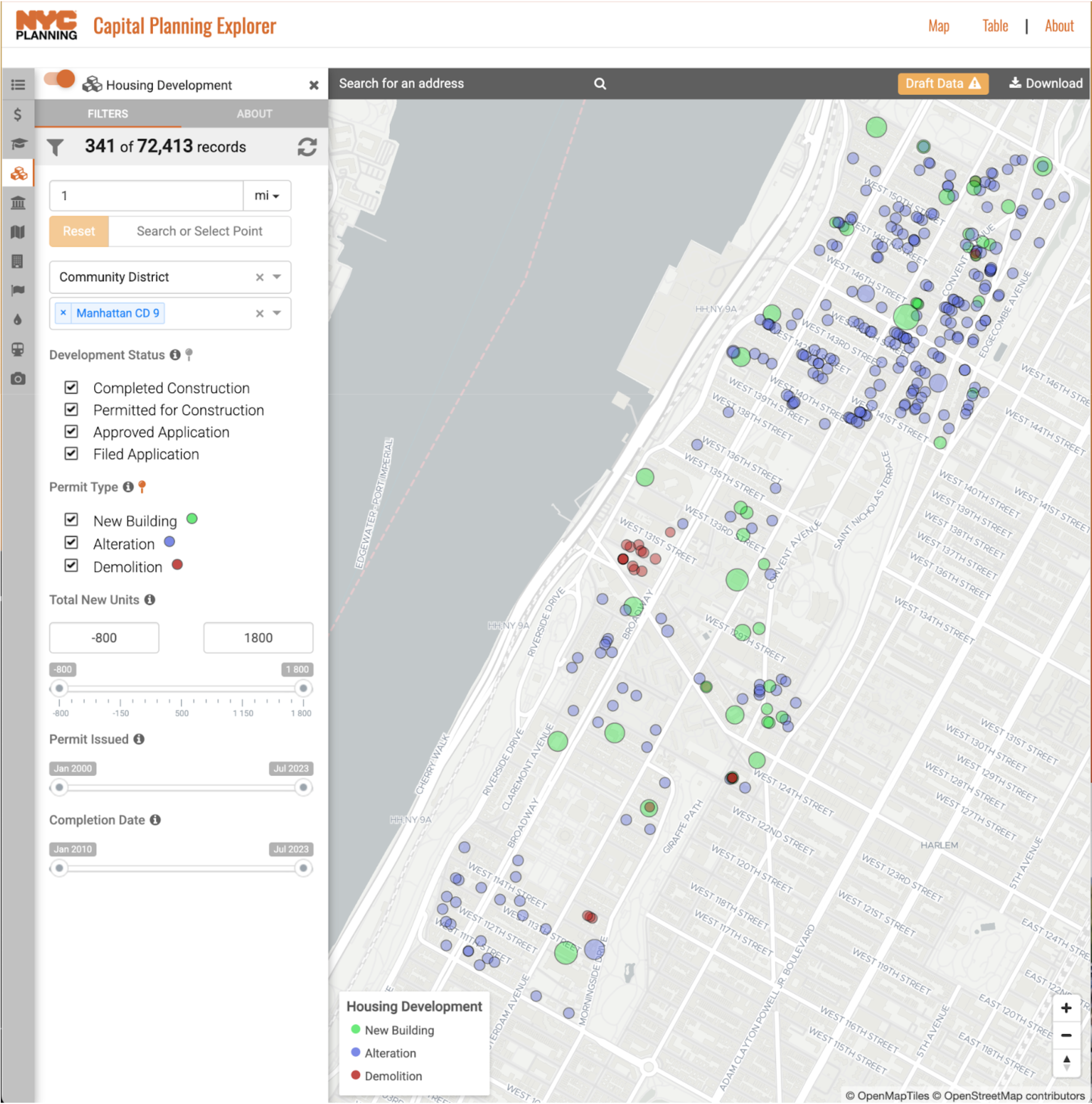
Task: Open the About page link
Action: pos(1059,26)
